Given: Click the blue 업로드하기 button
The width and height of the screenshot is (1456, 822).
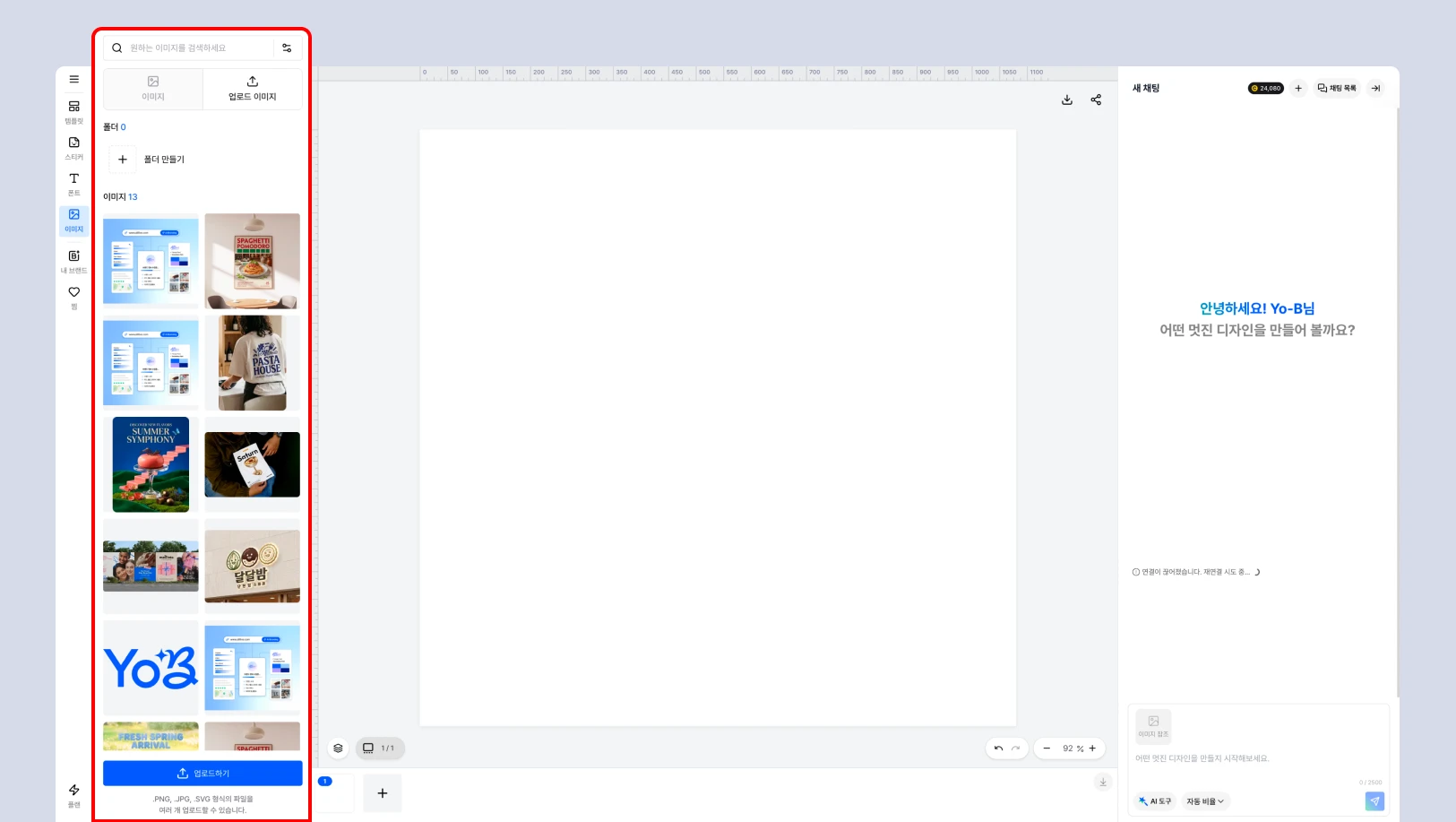Looking at the screenshot, I should coord(202,773).
